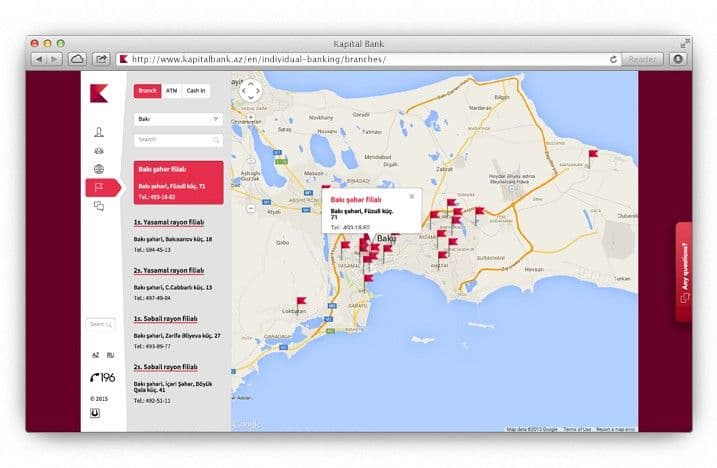The width and height of the screenshot is (717, 468).
Task: Open 1s. Səbail rayon filialı branch
Action: pyautogui.click(x=166, y=319)
